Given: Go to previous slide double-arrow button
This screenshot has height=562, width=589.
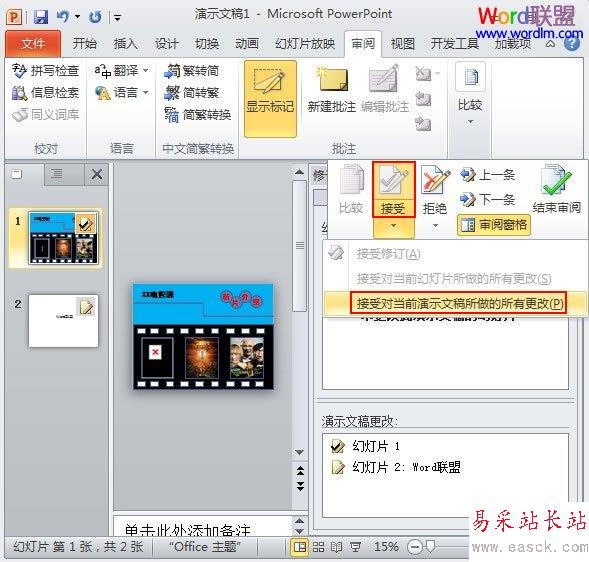Looking at the screenshot, I should coord(300,470).
